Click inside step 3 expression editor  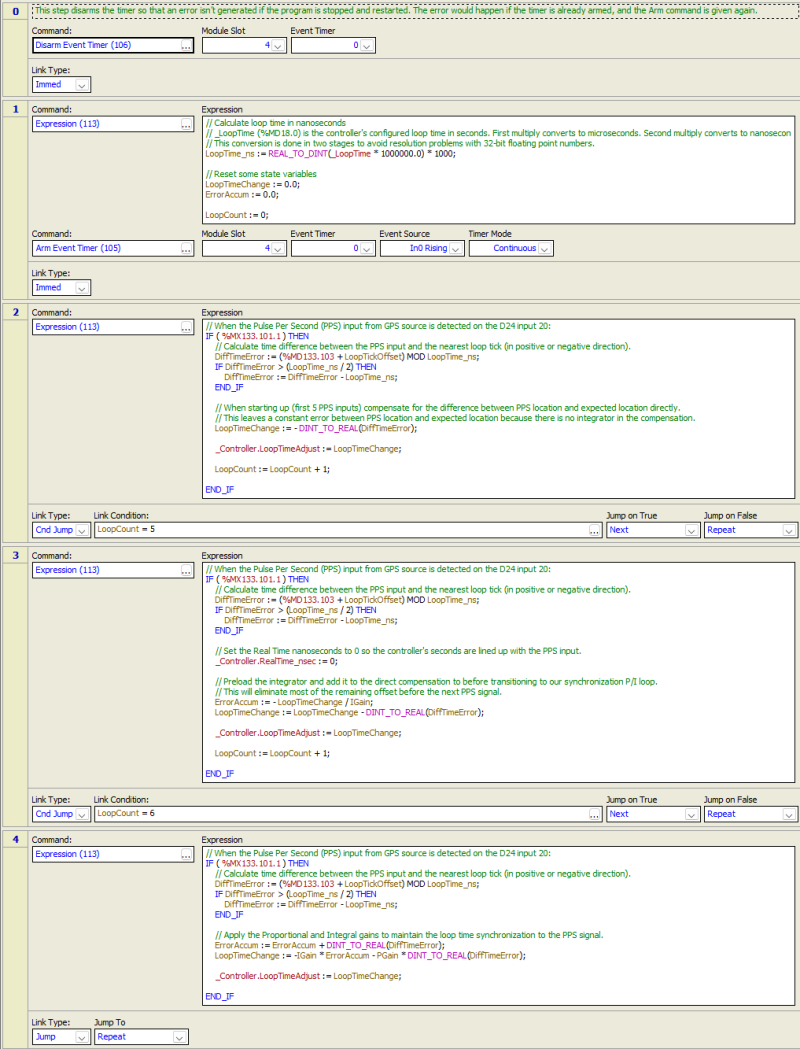click(498, 672)
